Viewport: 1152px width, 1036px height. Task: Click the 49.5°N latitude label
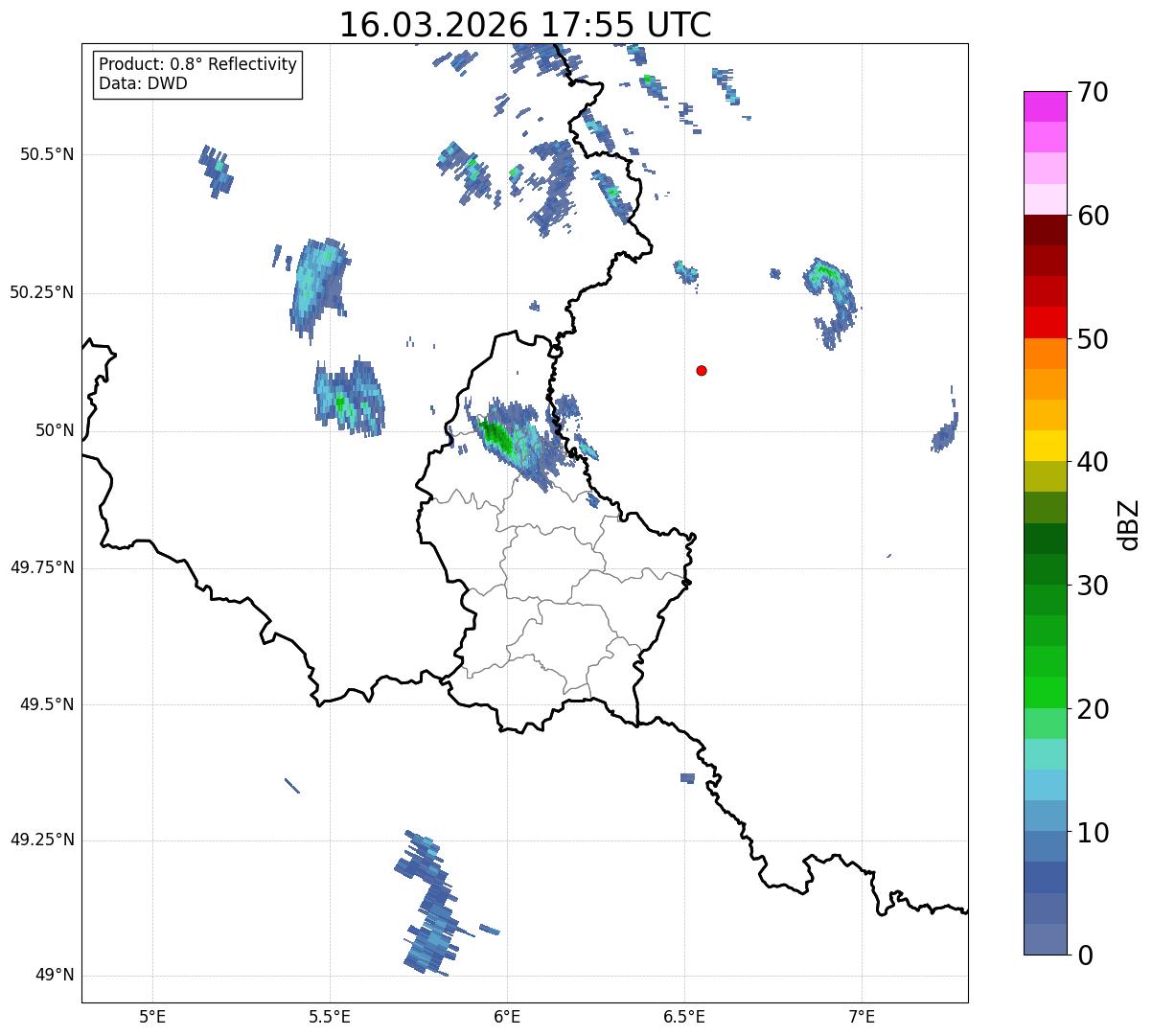pos(47,704)
